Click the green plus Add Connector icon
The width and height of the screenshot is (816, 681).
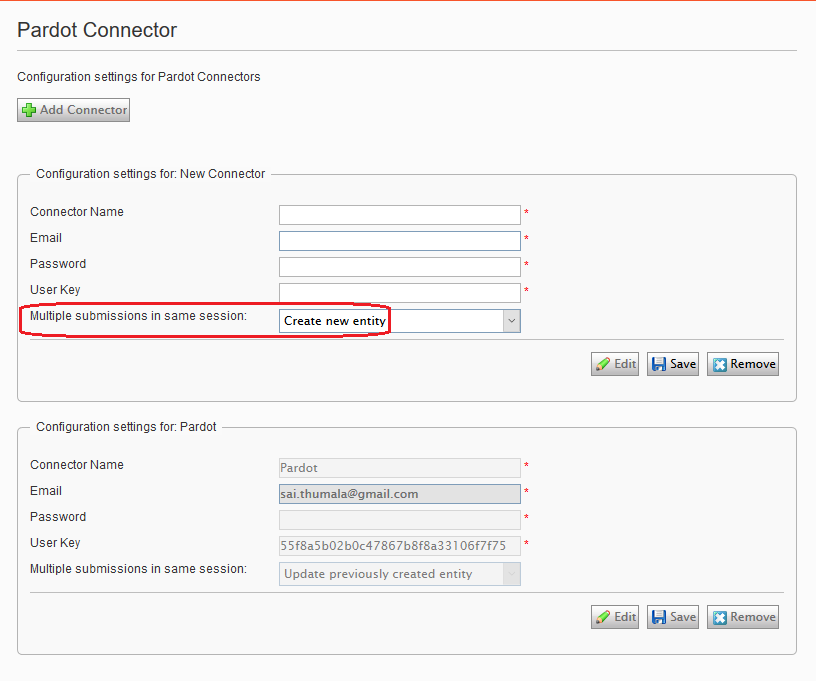click(x=29, y=110)
